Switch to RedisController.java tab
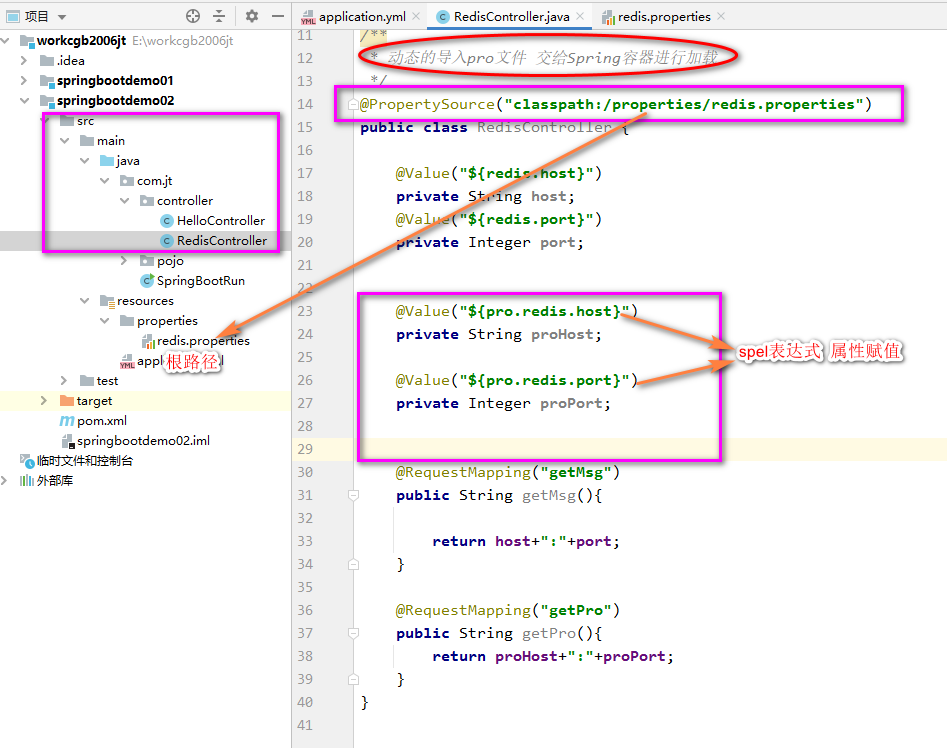 pyautogui.click(x=512, y=17)
